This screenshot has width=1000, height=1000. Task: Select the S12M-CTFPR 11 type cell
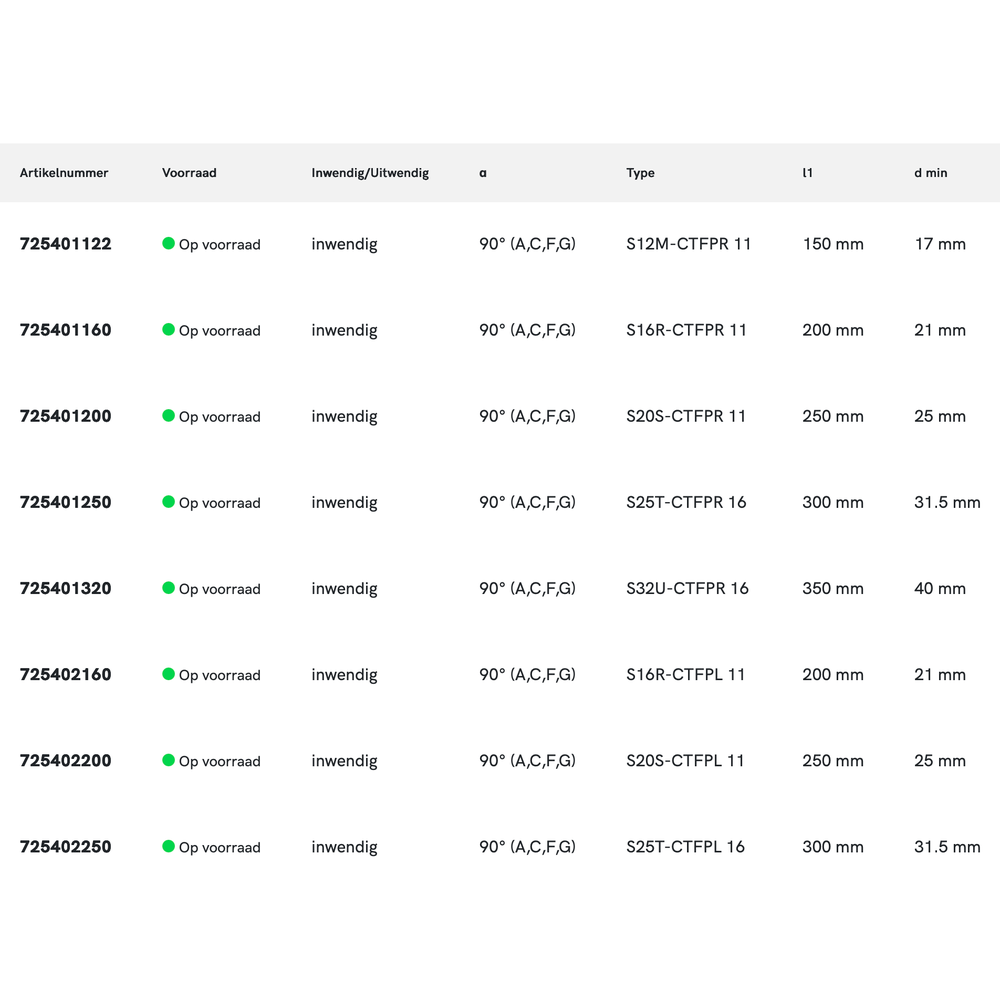[688, 244]
